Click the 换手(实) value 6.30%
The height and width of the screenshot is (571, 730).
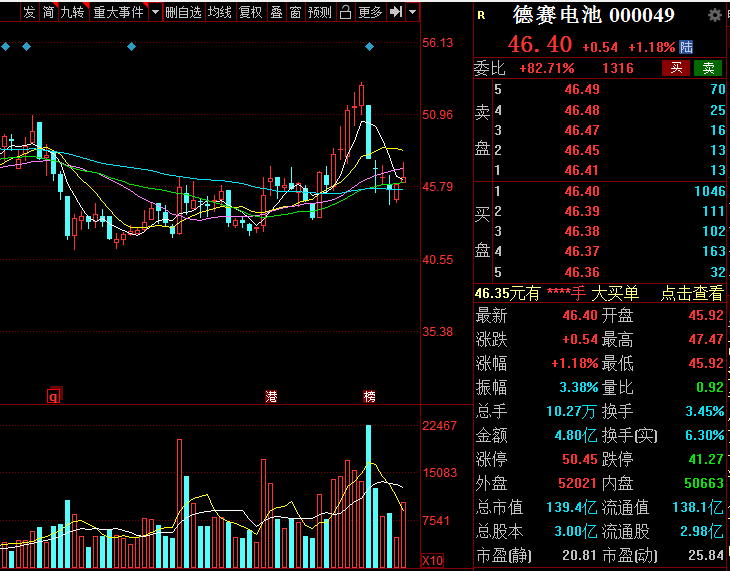704,435
